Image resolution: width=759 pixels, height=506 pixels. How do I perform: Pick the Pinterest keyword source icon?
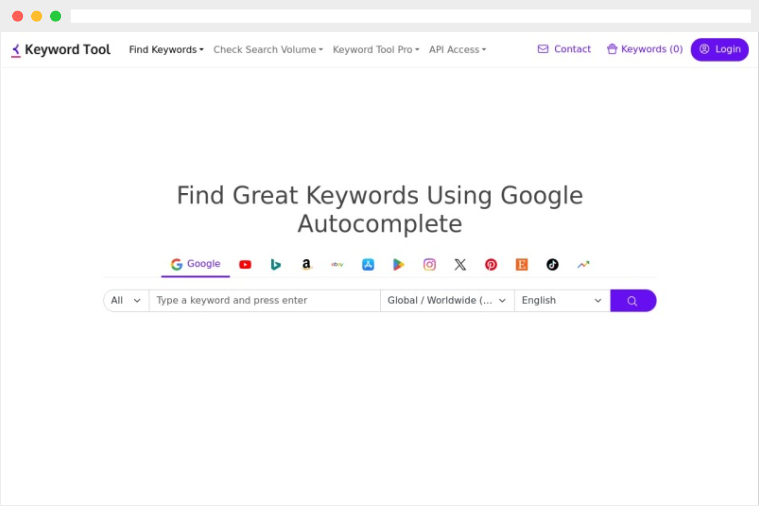(x=491, y=264)
